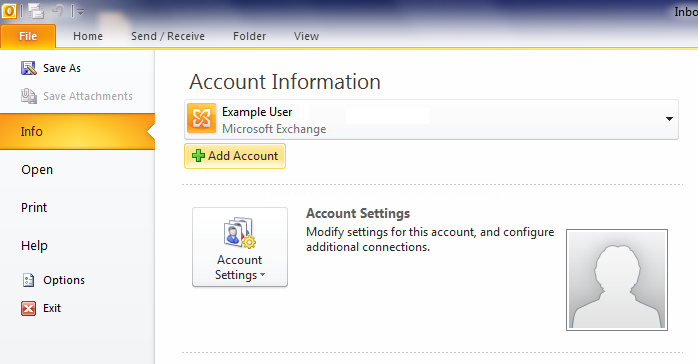698x364 pixels.
Task: Click the red Exit icon
Action: (x=28, y=308)
